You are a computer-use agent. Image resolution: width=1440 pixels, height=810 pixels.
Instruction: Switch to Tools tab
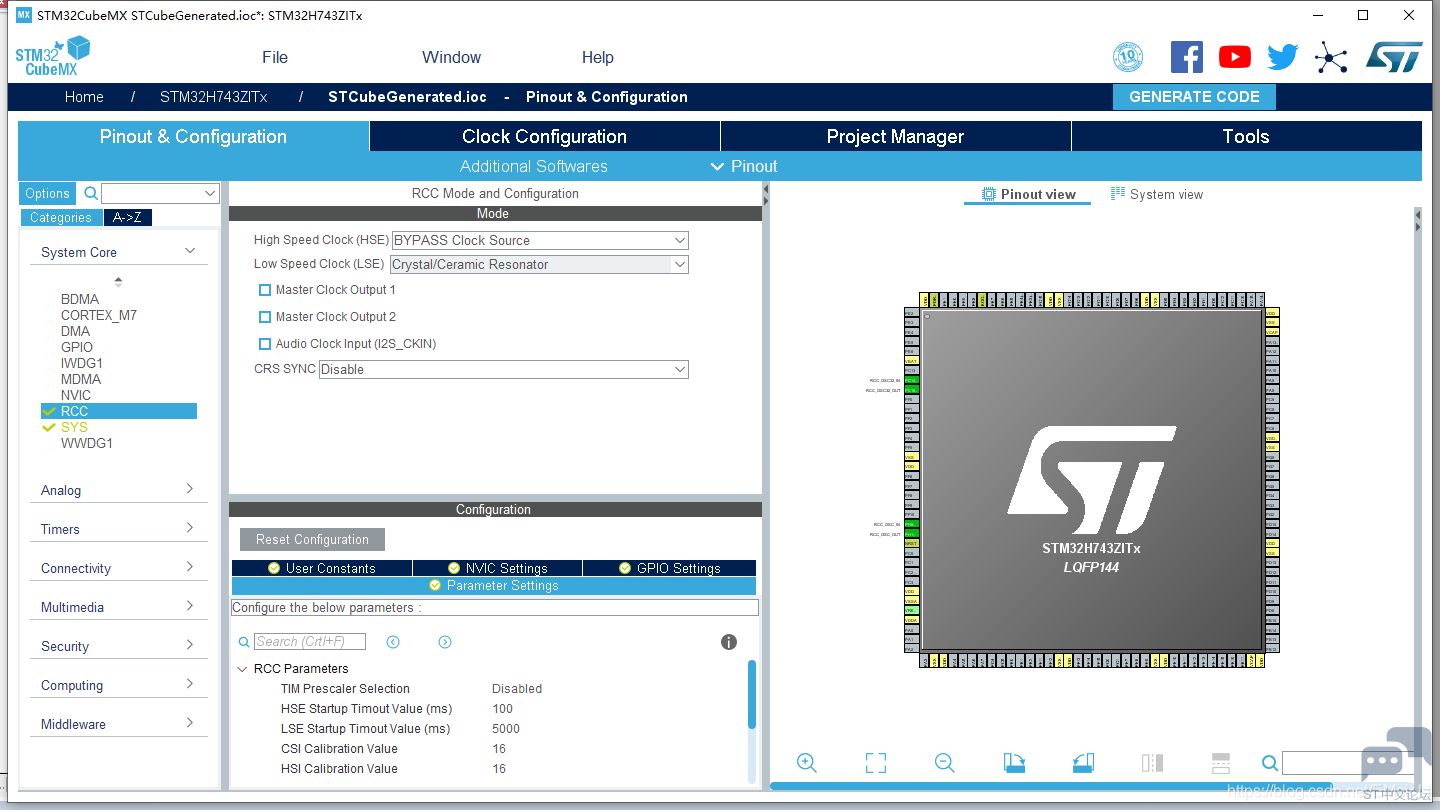click(1246, 137)
